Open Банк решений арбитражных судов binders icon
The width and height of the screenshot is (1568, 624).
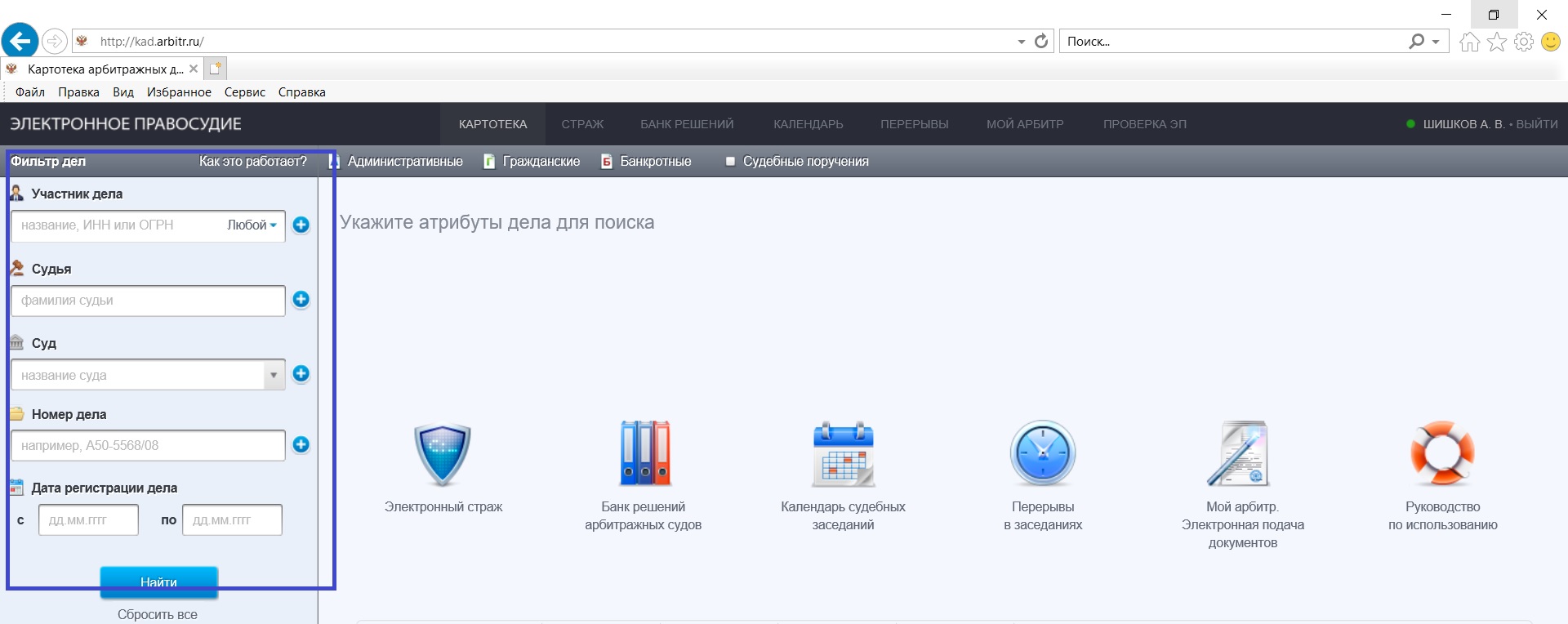coord(644,453)
